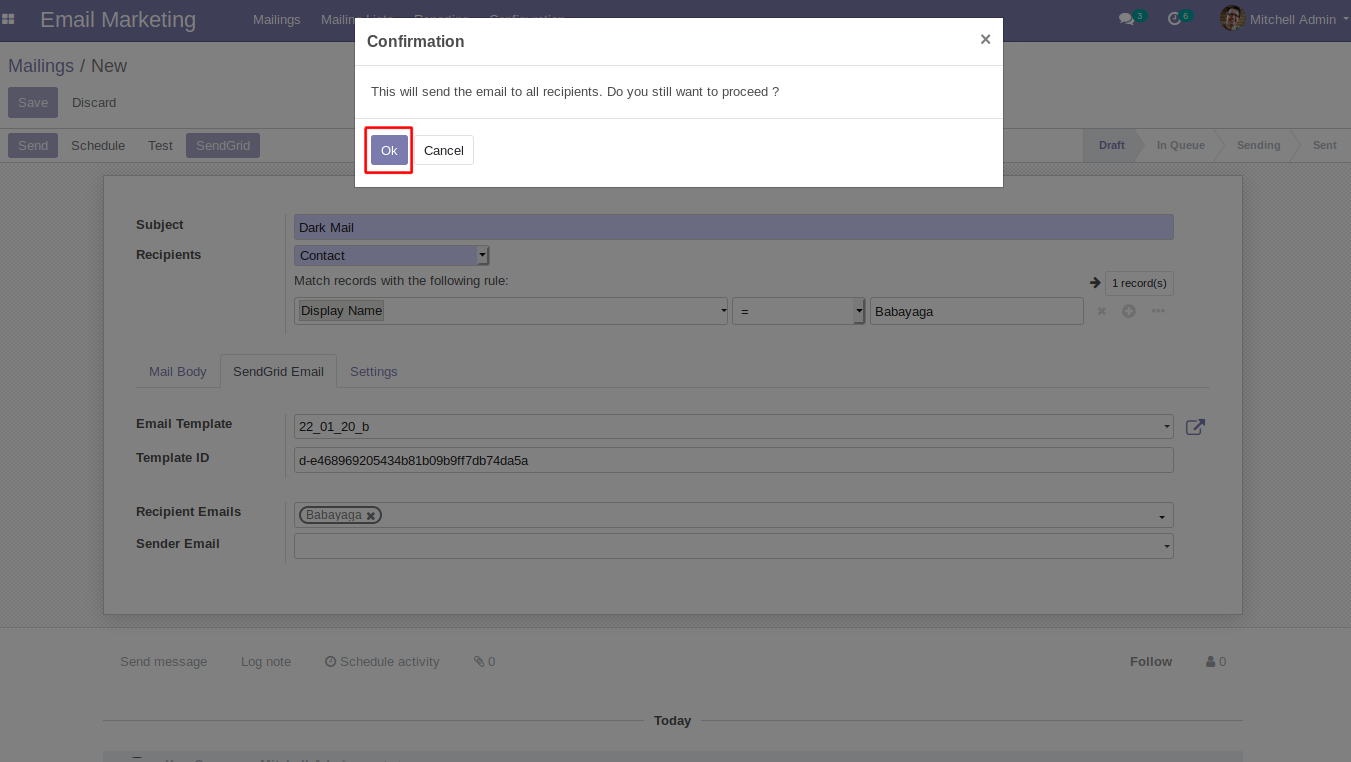Click the Send button in toolbar
1351x762 pixels.
[33, 146]
